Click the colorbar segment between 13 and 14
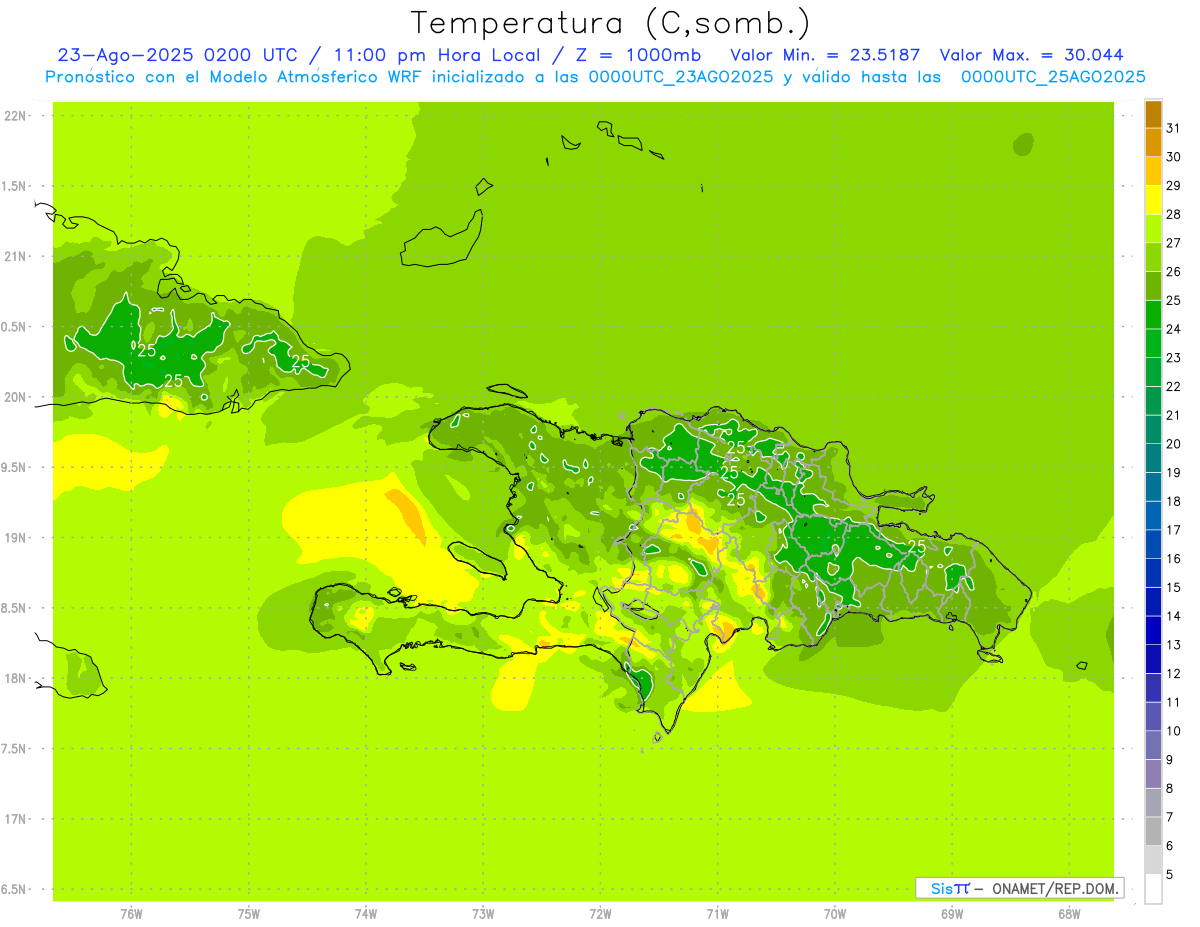 (1153, 630)
